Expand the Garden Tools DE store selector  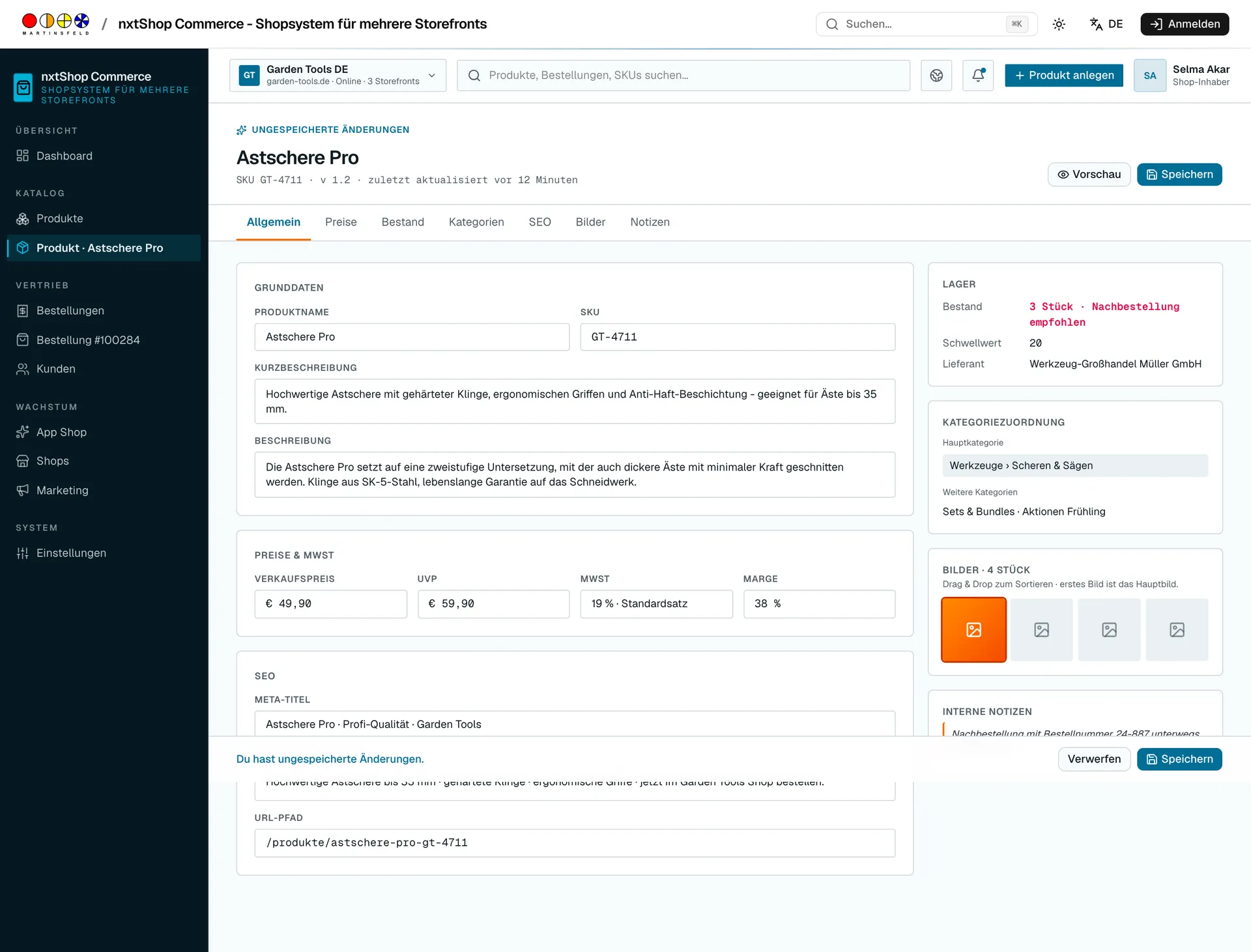(338, 76)
